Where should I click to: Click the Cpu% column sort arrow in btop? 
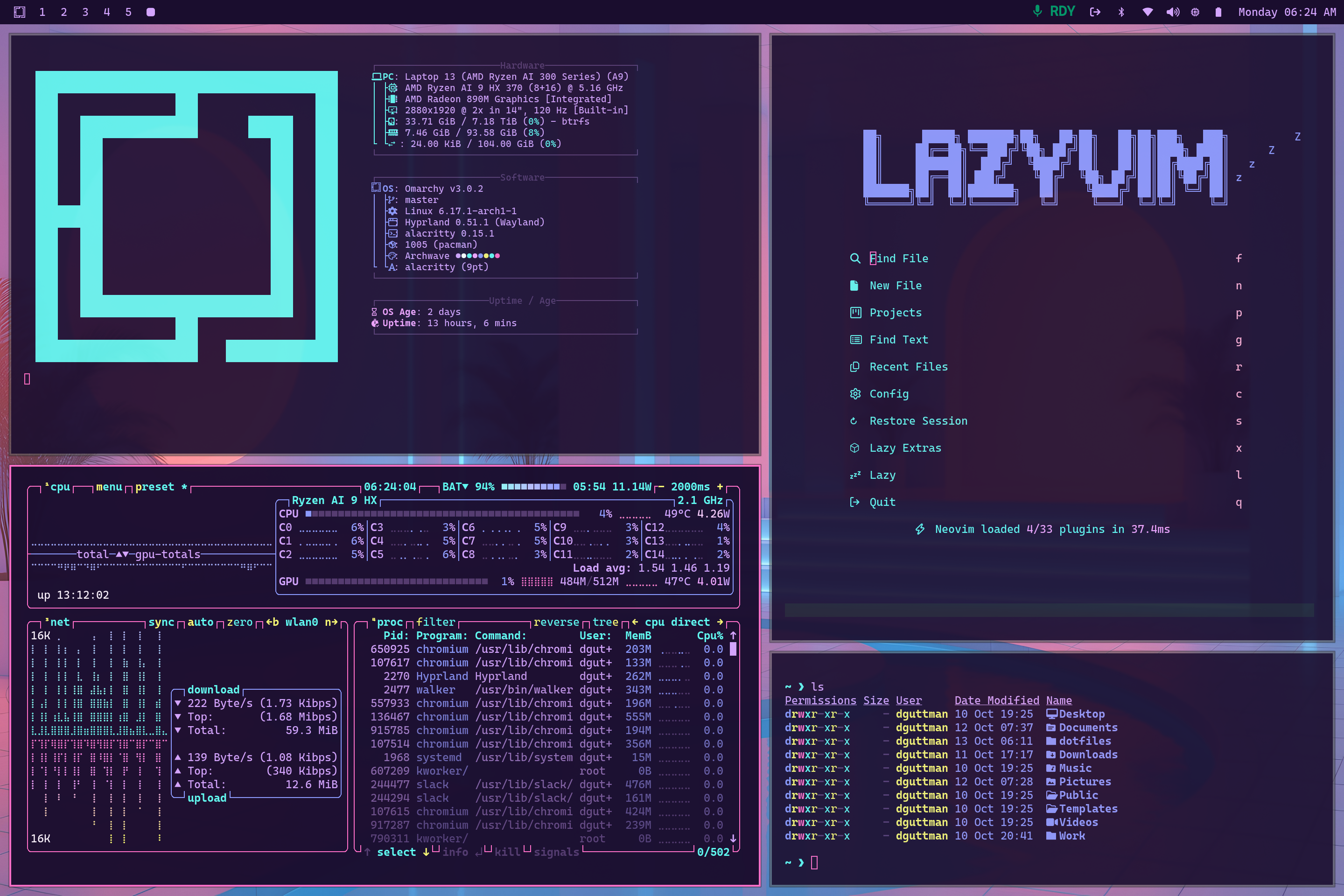click(x=733, y=636)
